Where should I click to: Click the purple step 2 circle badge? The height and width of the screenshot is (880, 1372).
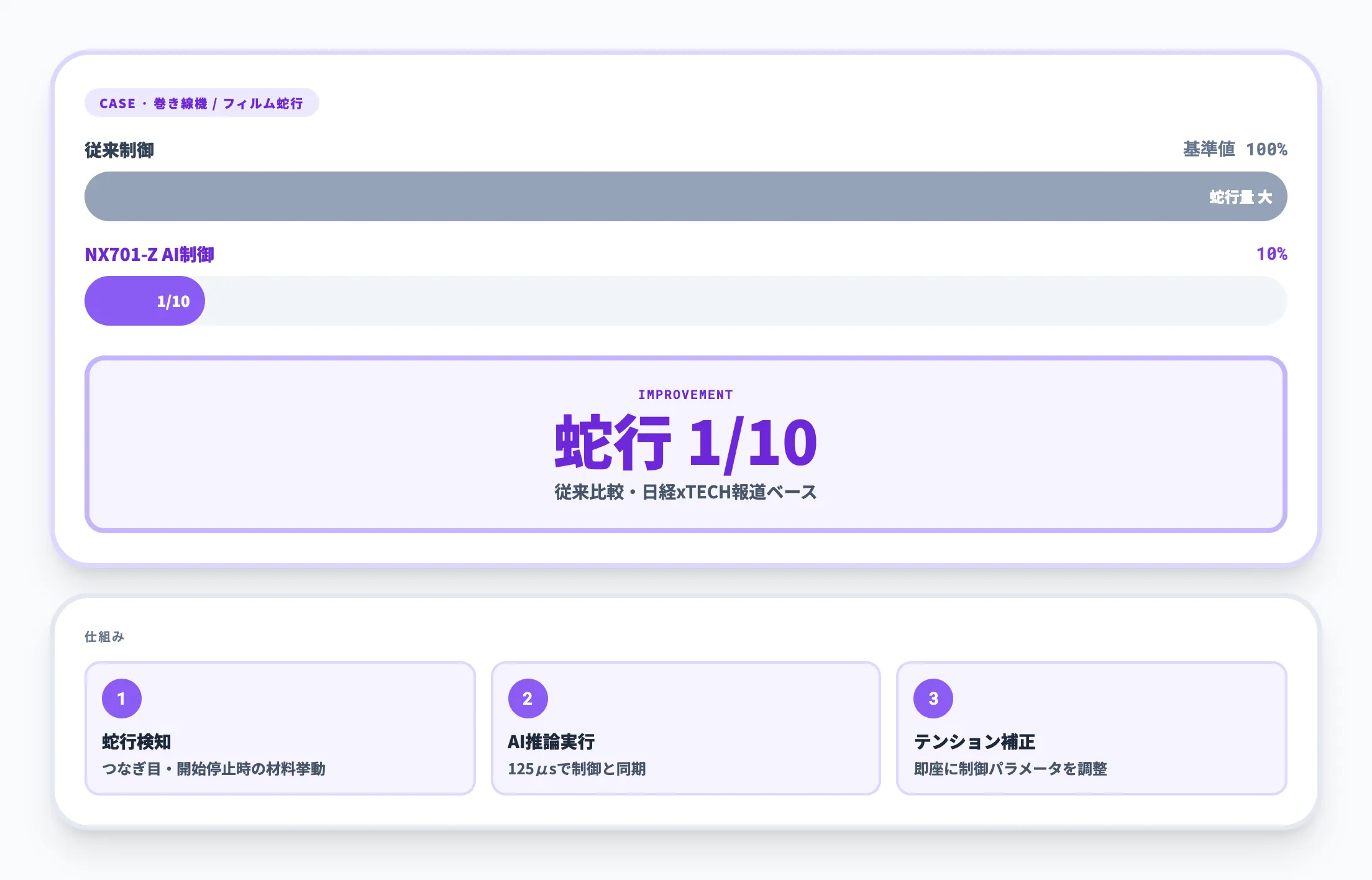528,699
